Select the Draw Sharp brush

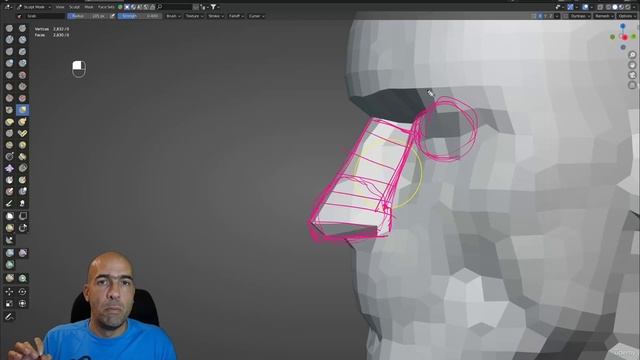click(22, 28)
